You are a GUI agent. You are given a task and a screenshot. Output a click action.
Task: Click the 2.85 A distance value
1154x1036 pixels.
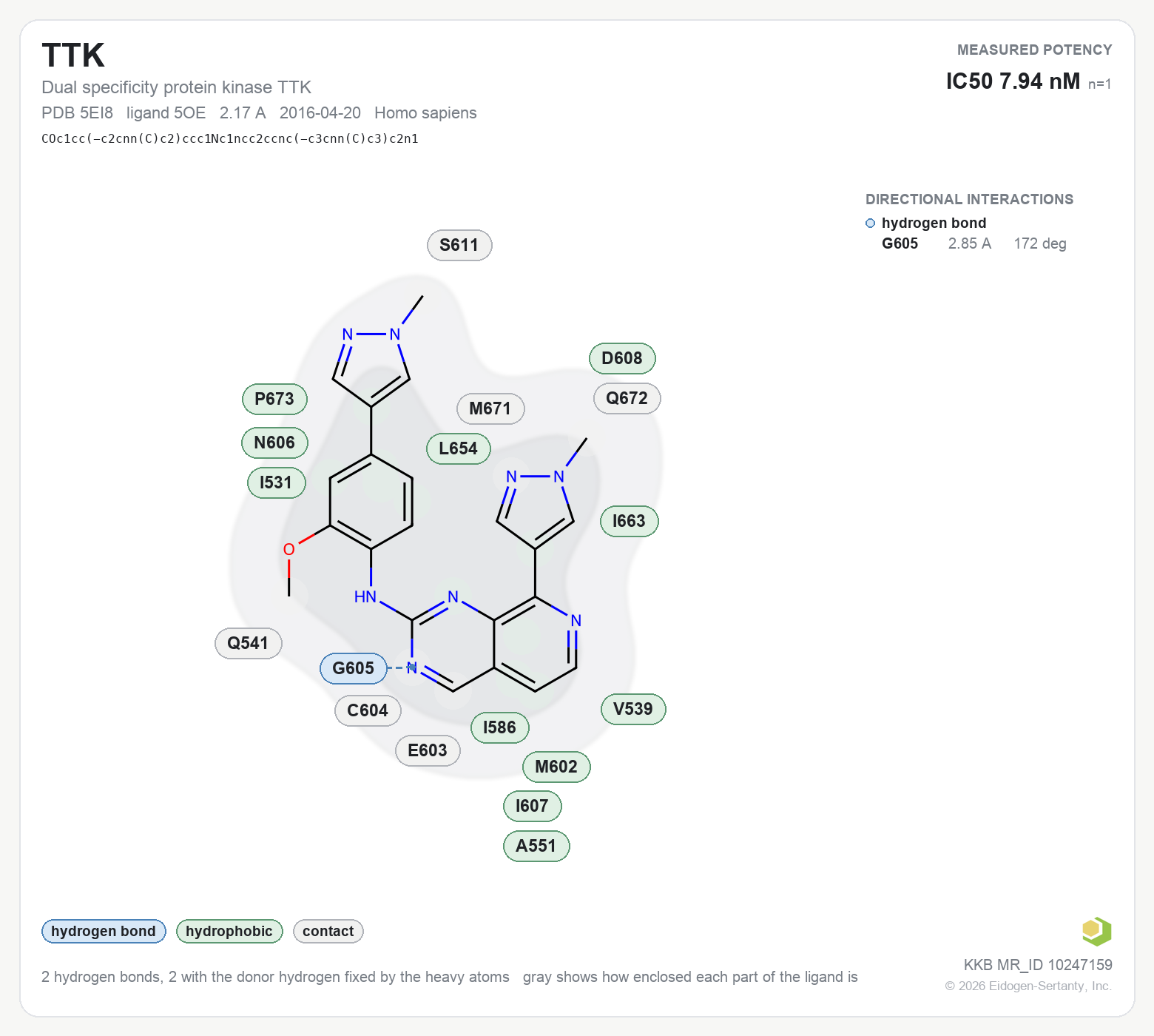coord(969,243)
